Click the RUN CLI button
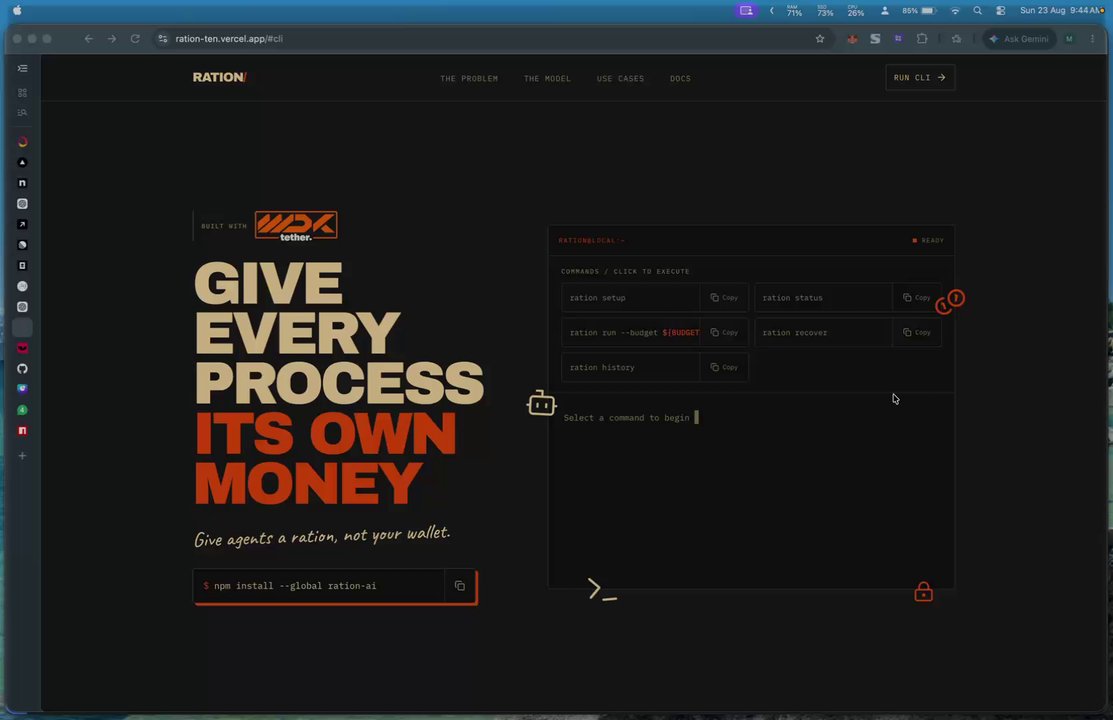The image size is (1113, 720). pos(920,77)
